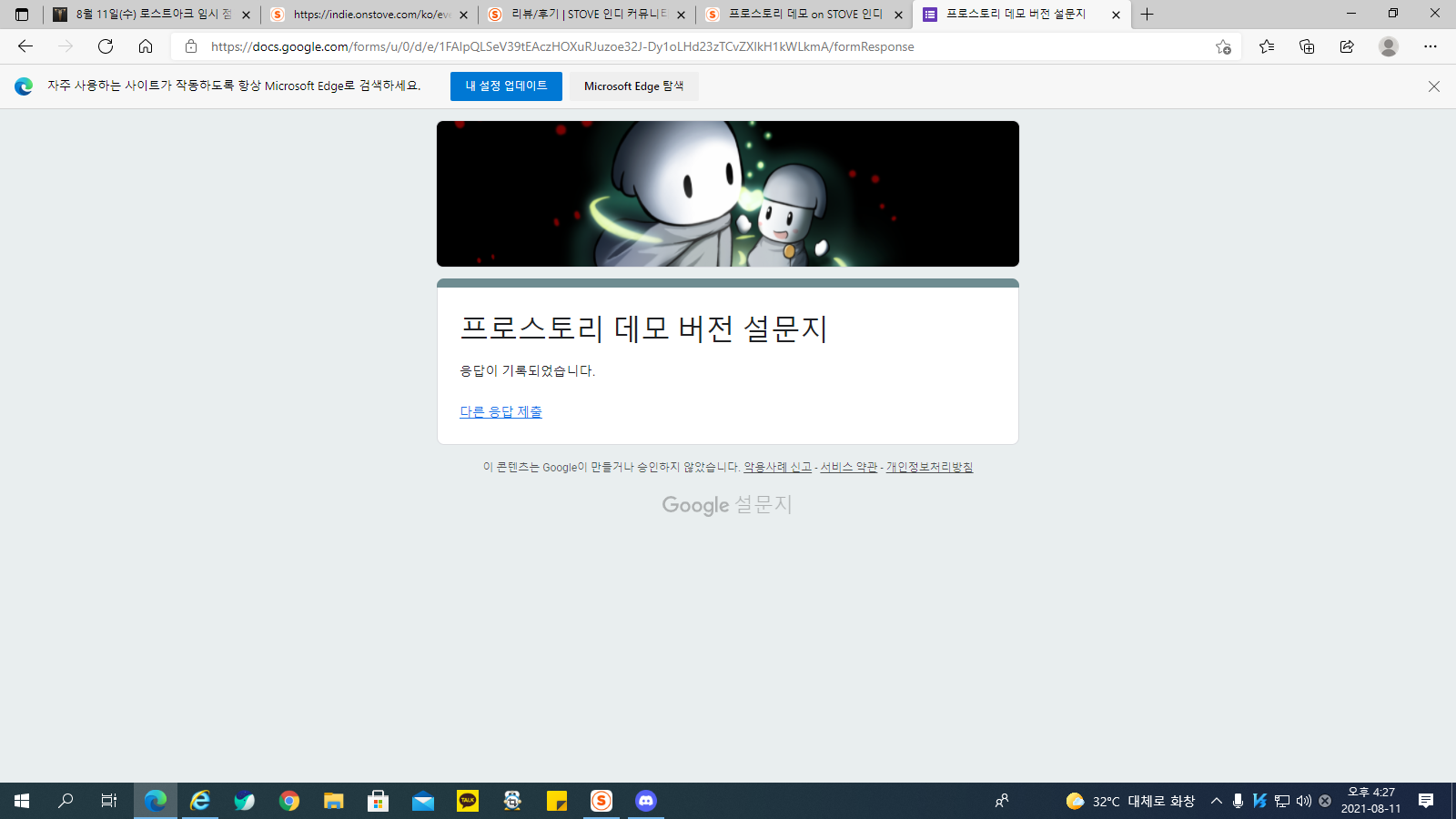Click the browser refresh icon
This screenshot has height=819, width=1456.
(106, 46)
